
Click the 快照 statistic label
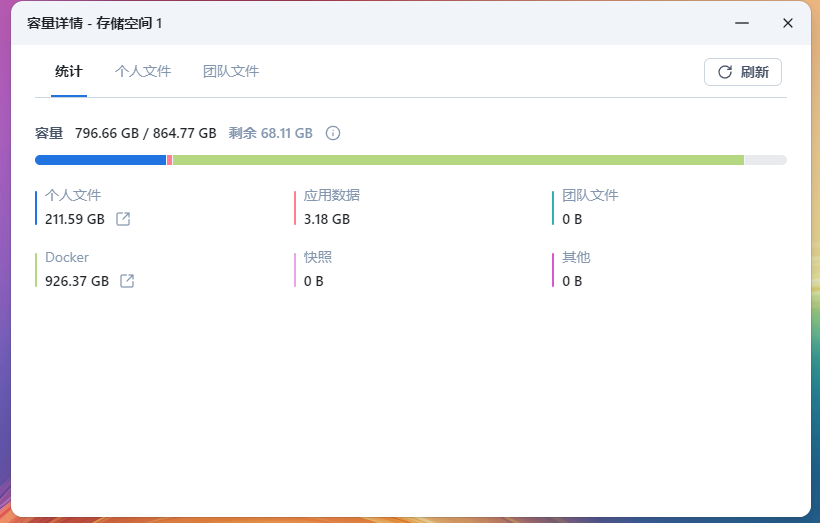point(318,258)
